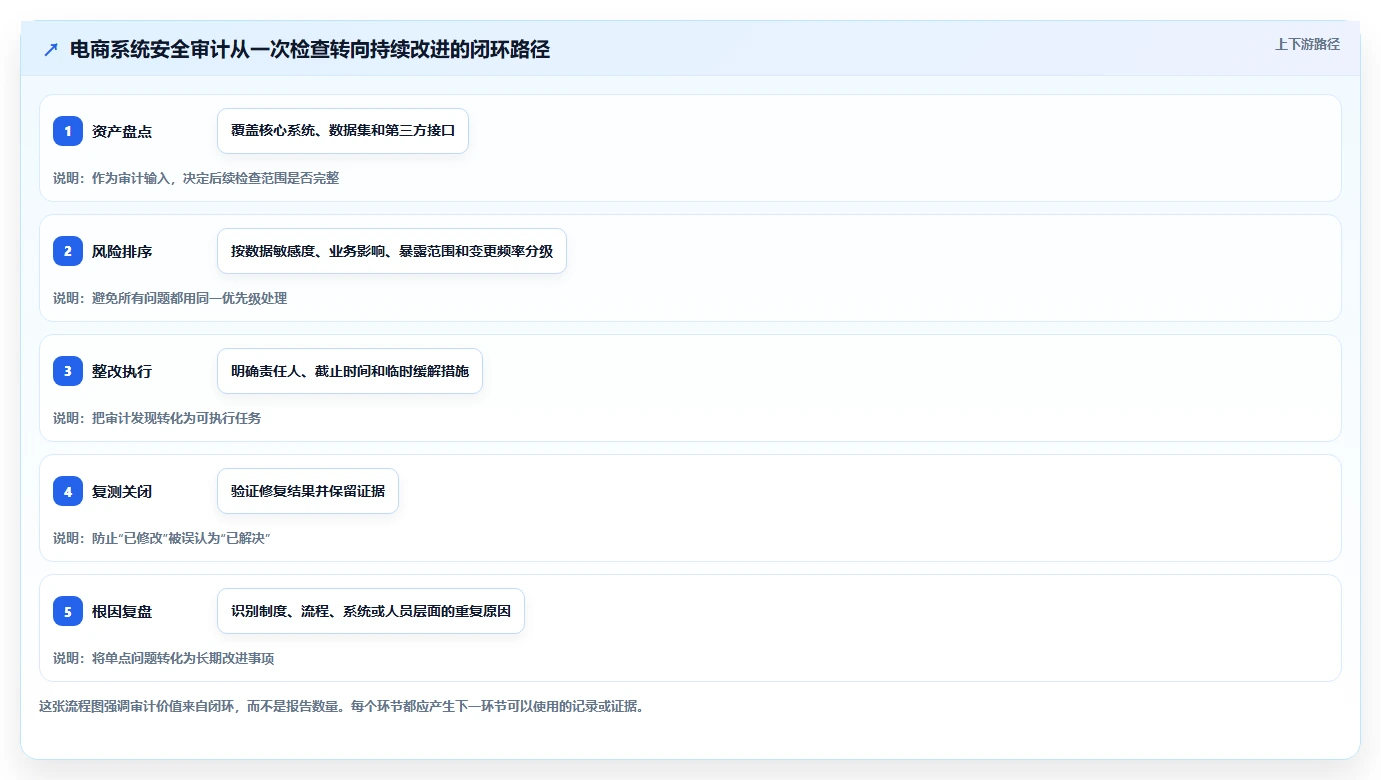Viewport: 1381px width, 780px height.
Task: Click the 复测关闭 step name
Action: tap(122, 491)
